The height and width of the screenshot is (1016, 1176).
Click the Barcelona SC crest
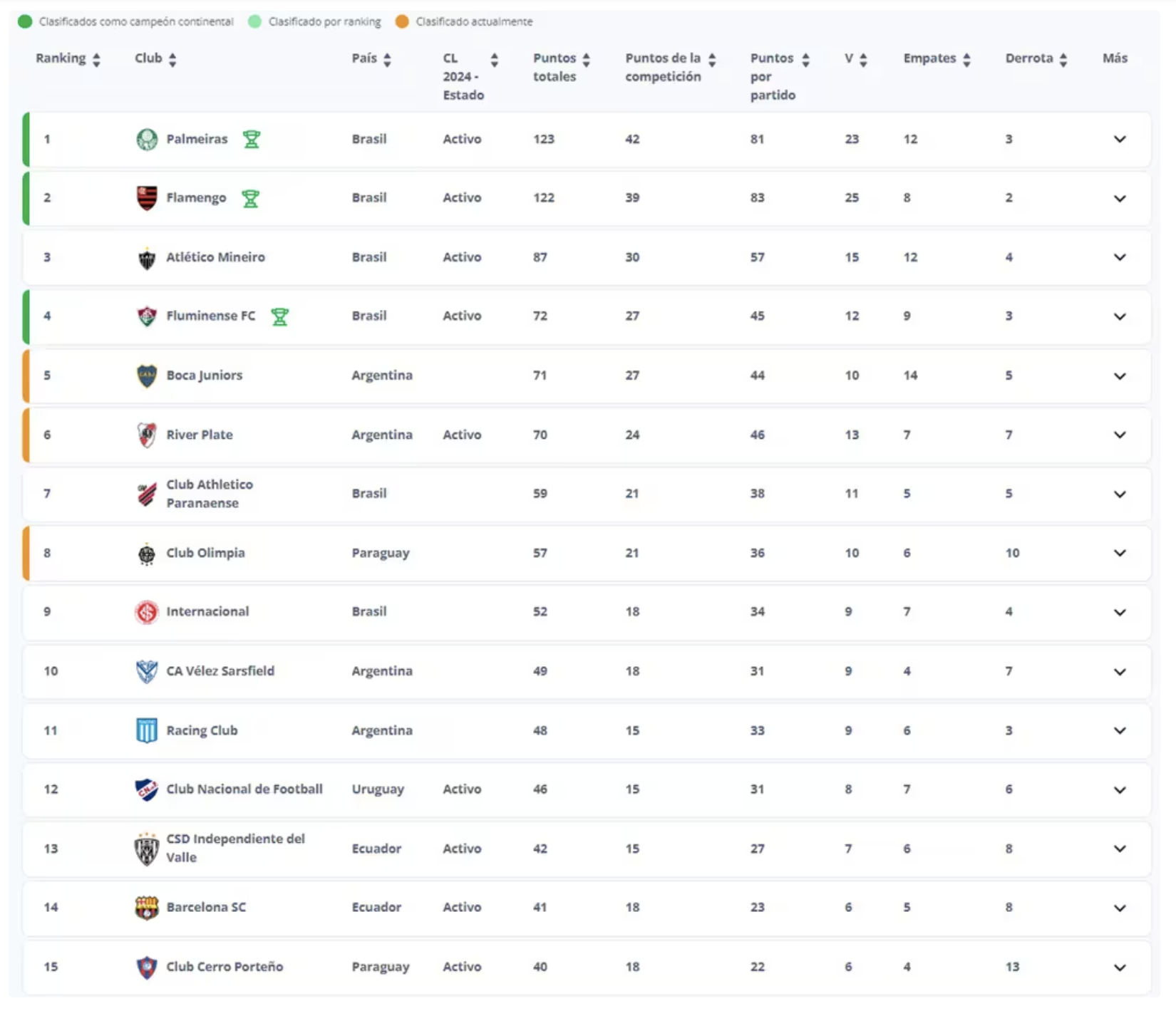147,908
